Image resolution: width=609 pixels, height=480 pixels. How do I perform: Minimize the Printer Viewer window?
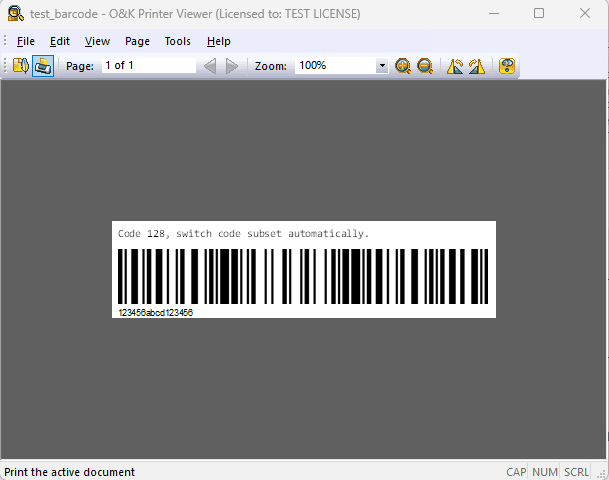click(494, 14)
